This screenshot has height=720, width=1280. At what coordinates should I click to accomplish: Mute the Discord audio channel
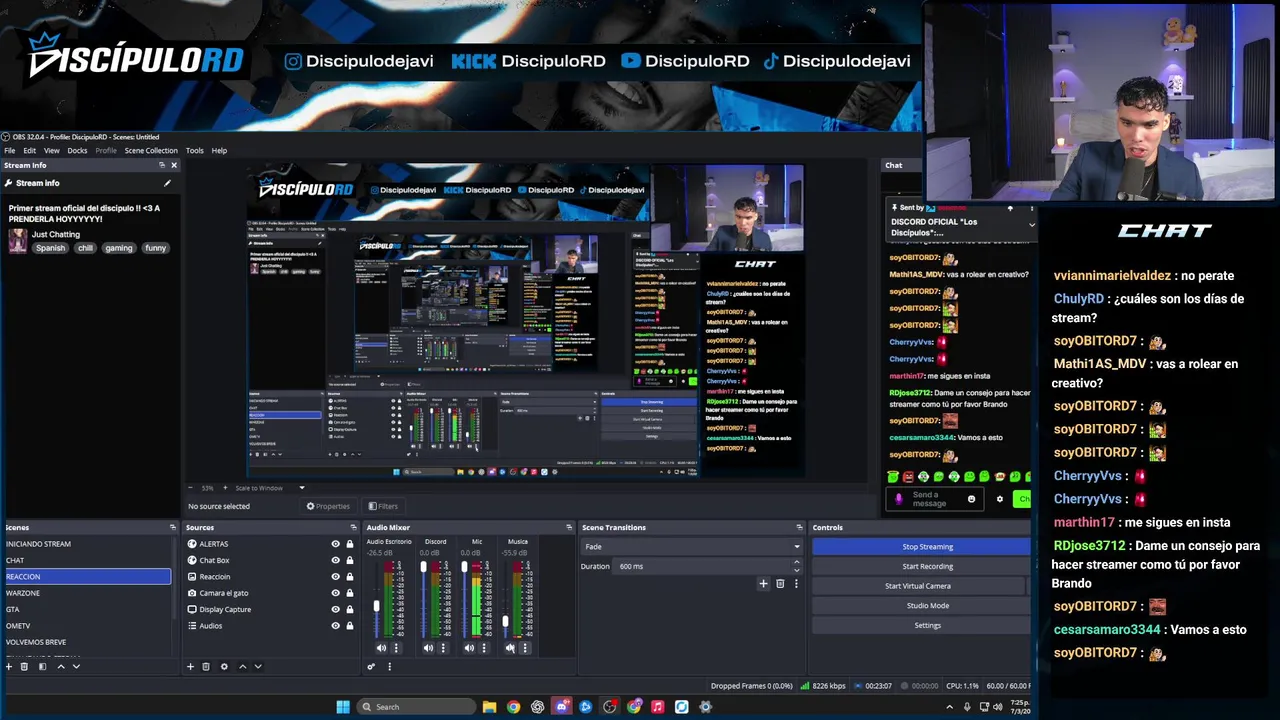428,648
